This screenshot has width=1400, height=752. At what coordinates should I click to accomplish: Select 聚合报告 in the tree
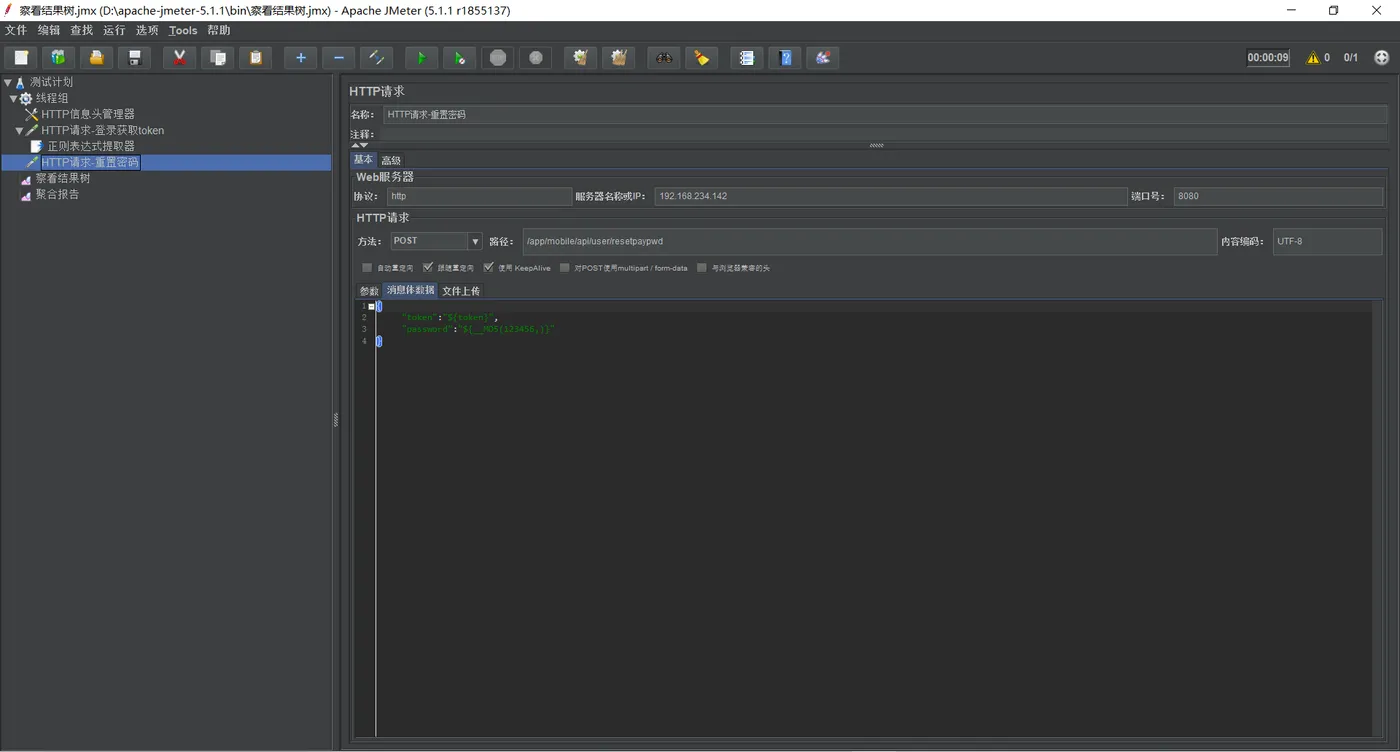click(x=57, y=195)
